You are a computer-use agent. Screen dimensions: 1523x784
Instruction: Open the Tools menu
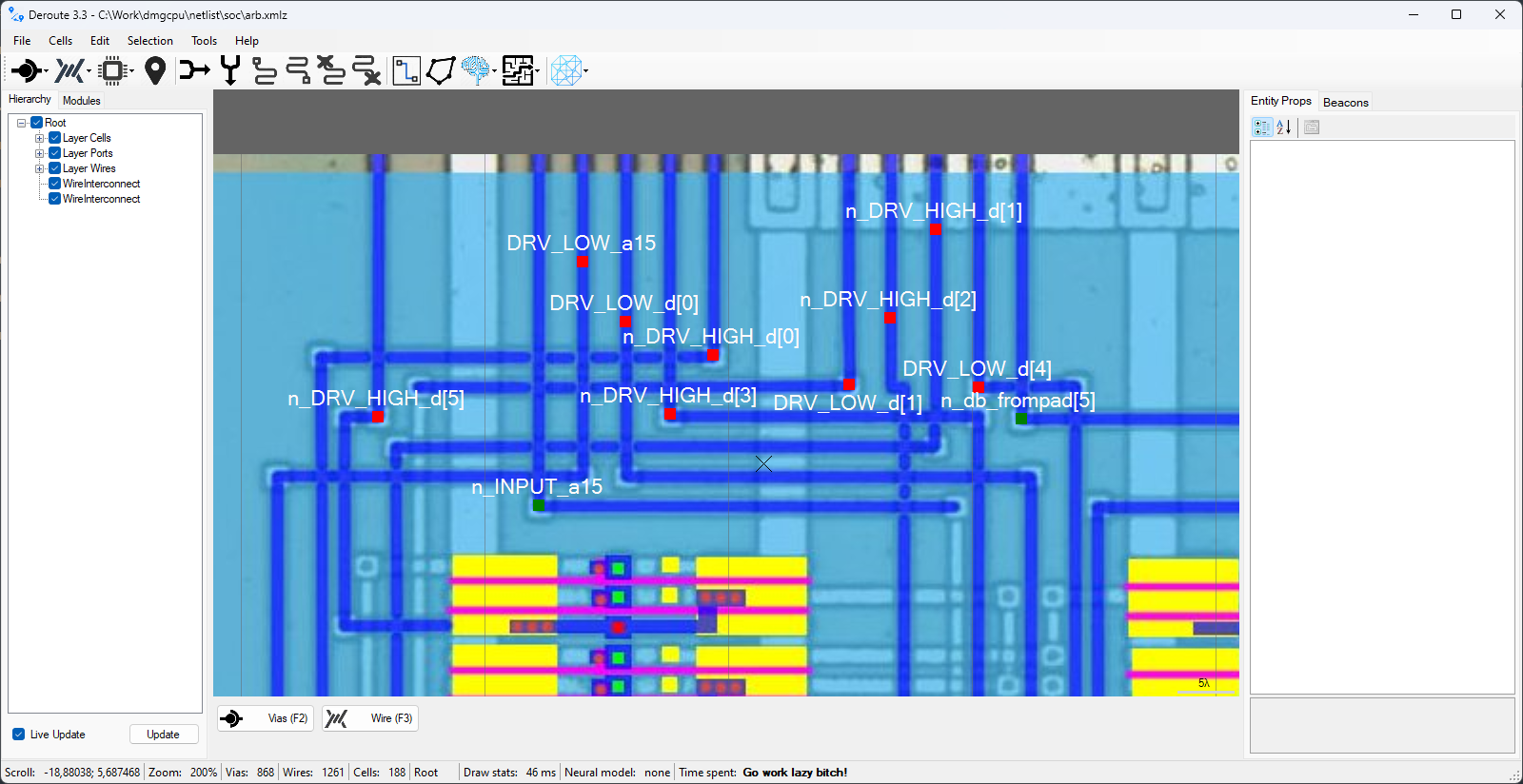click(x=204, y=41)
